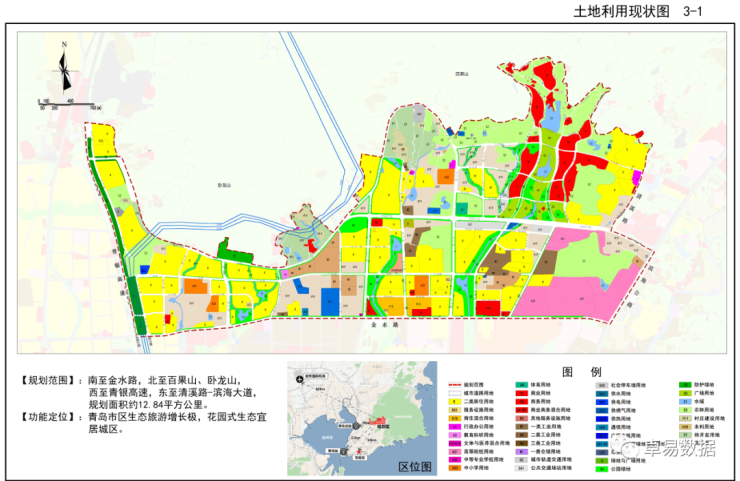Image resolution: width=740 pixels, height=481 pixels.
Task: Click the 中等专业学校用地 legend label
Action: click(484, 459)
